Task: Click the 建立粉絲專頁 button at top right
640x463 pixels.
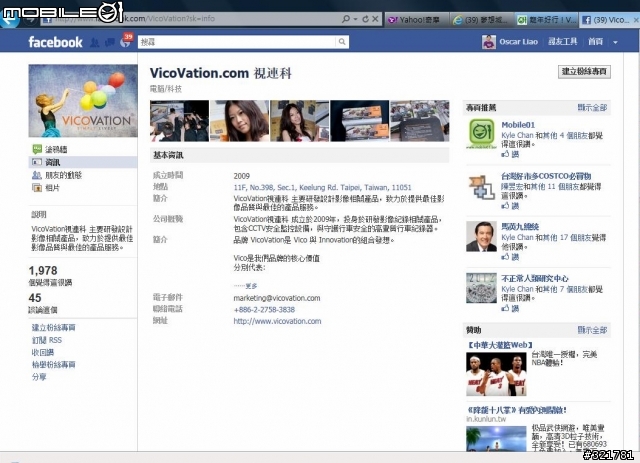Action: pyautogui.click(x=584, y=71)
